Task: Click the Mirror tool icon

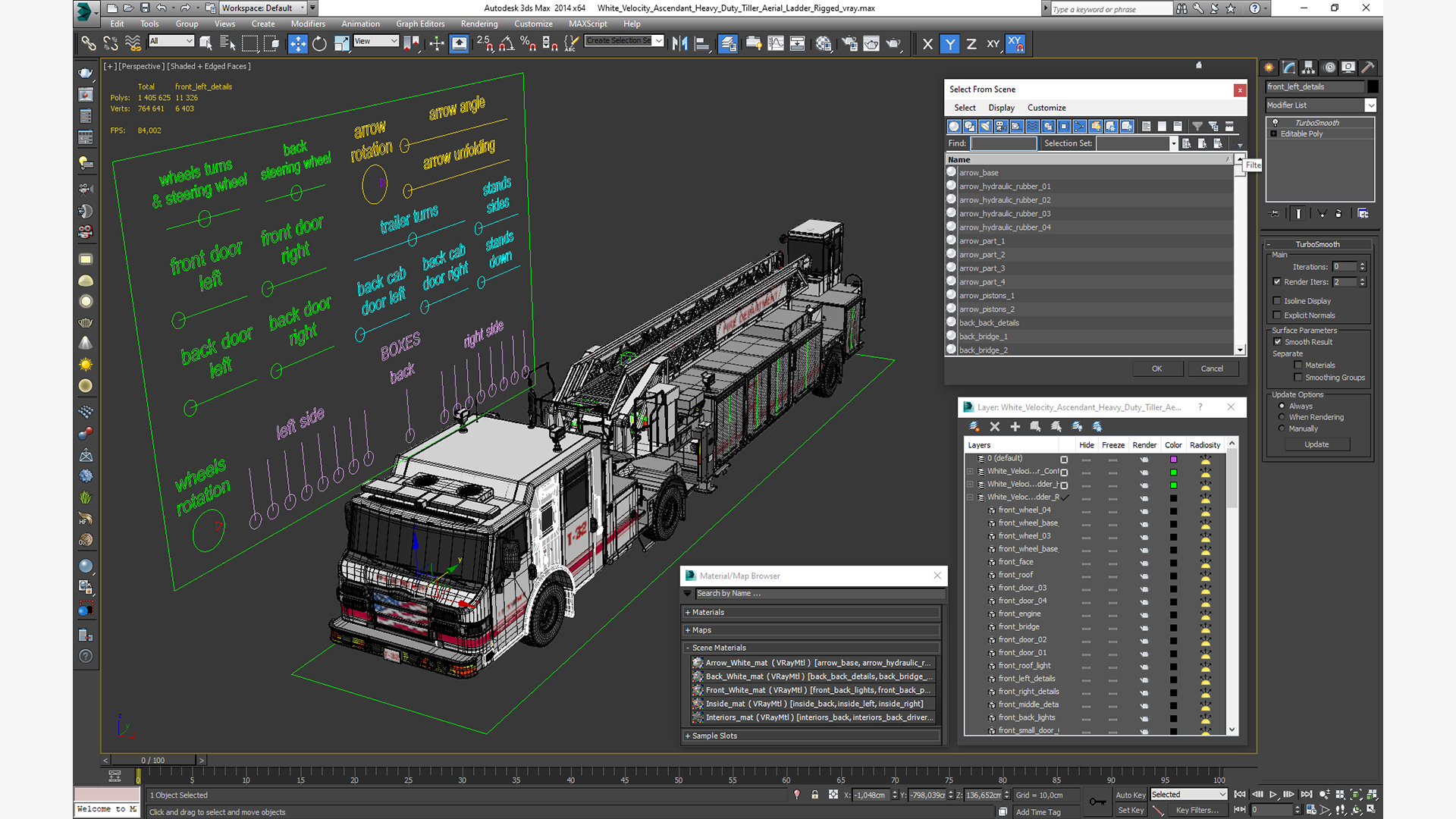Action: (679, 44)
